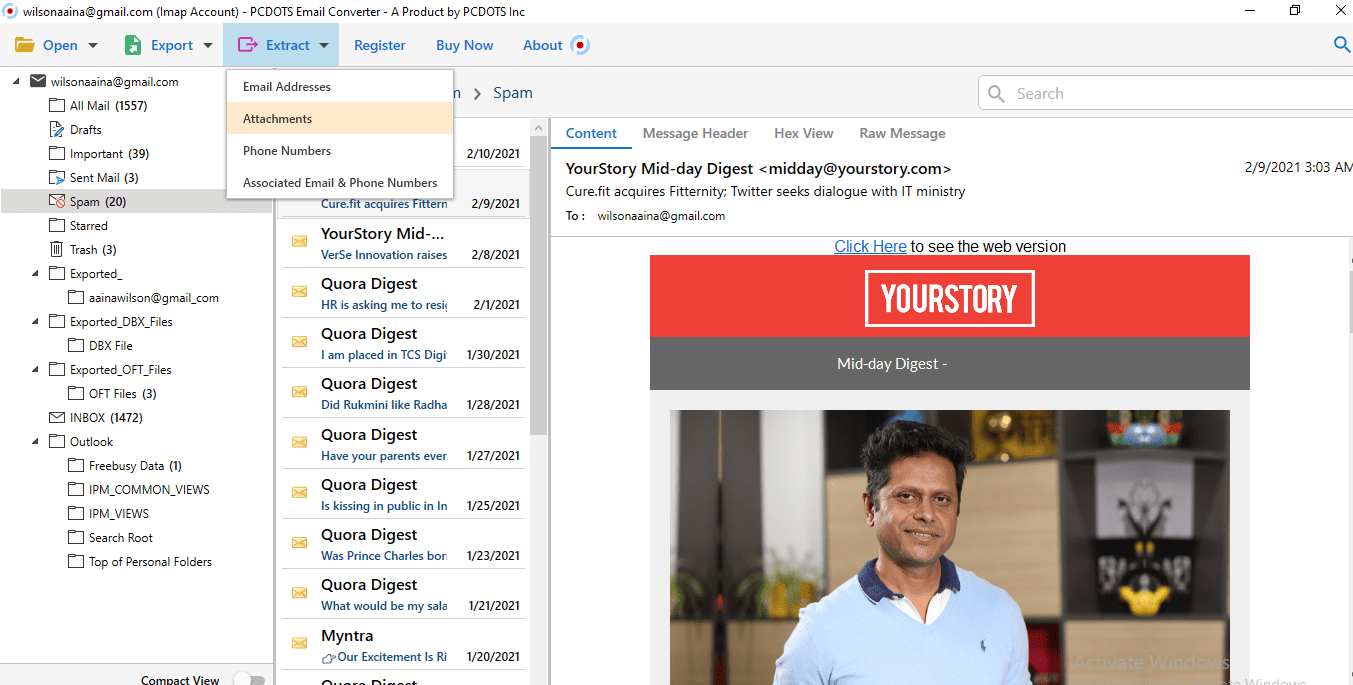Select the Important (39) folder

point(109,153)
